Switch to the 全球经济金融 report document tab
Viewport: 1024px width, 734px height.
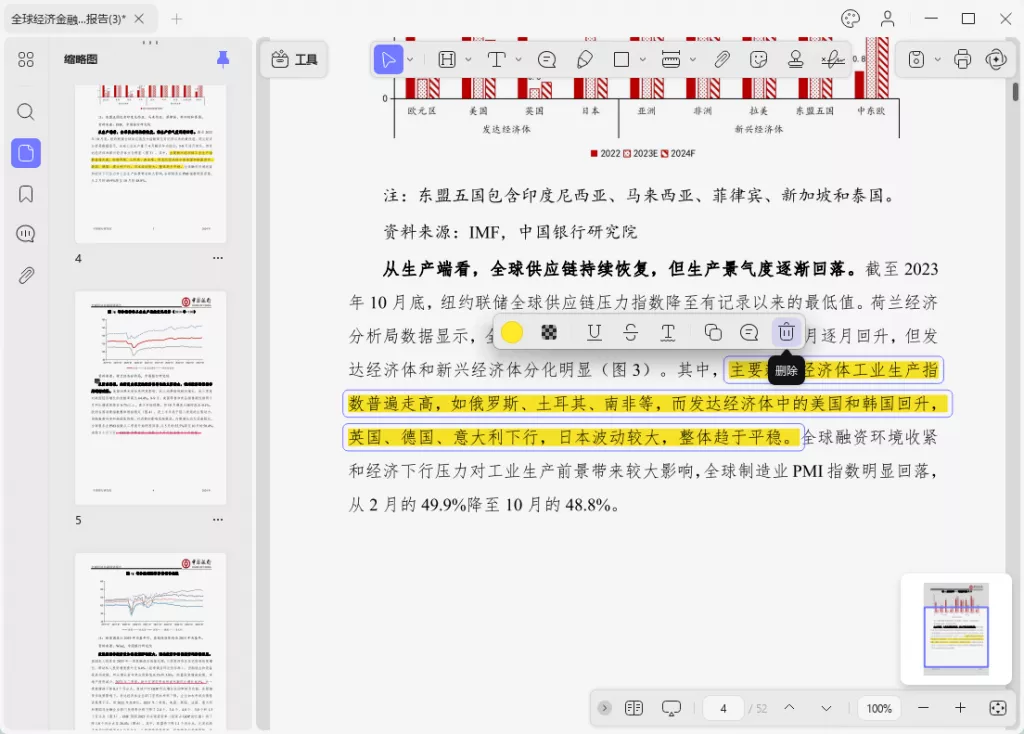(69, 19)
